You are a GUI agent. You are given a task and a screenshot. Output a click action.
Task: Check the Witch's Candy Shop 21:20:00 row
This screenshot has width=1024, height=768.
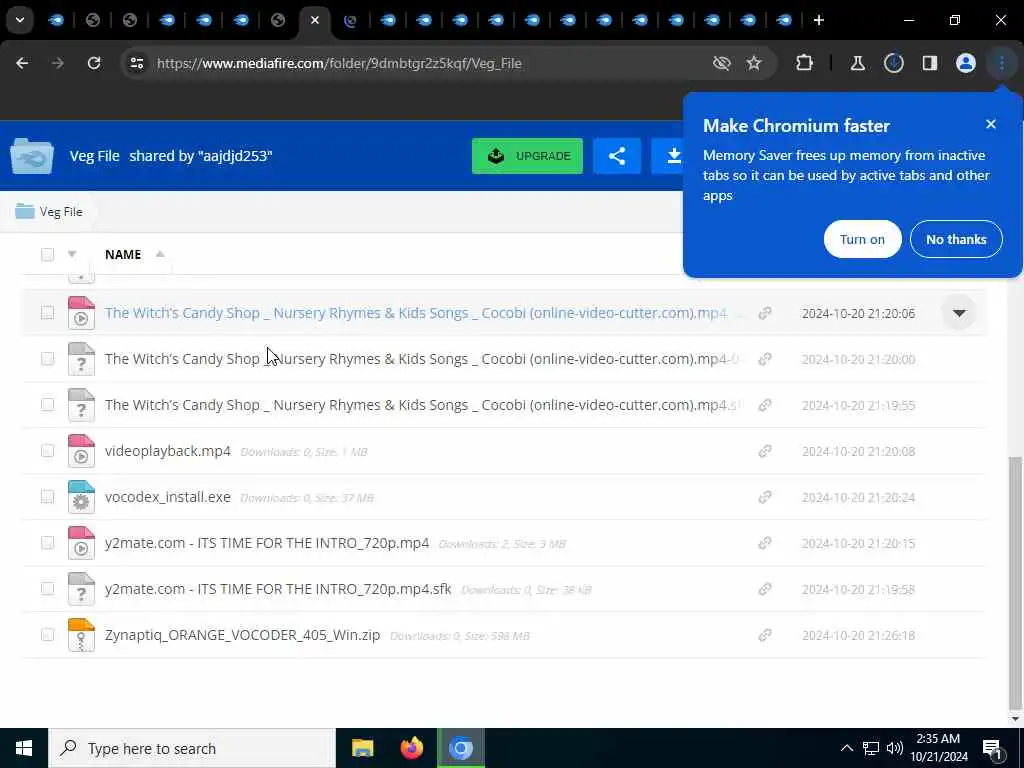pyautogui.click(x=48, y=359)
